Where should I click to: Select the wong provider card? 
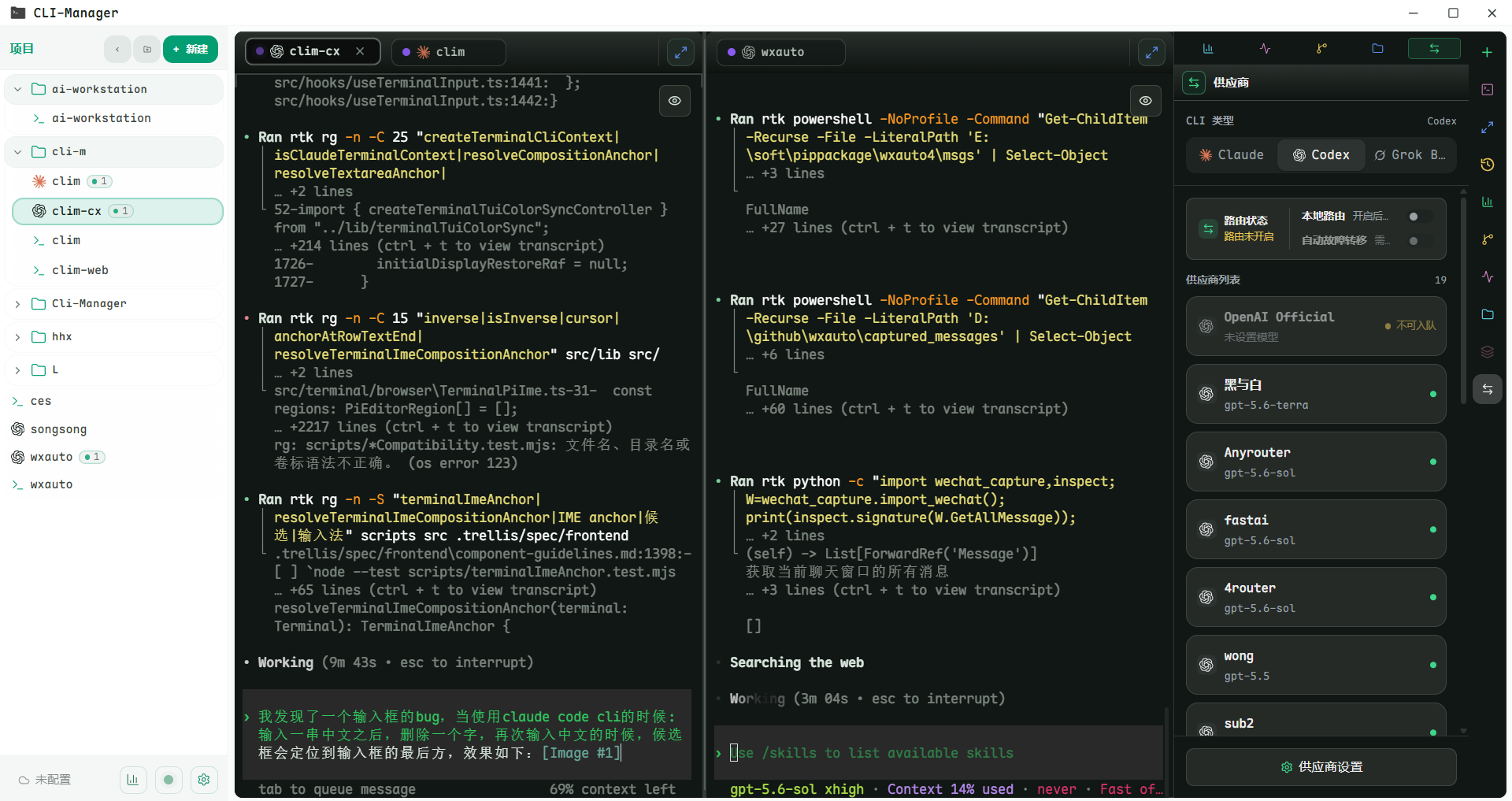(1316, 665)
